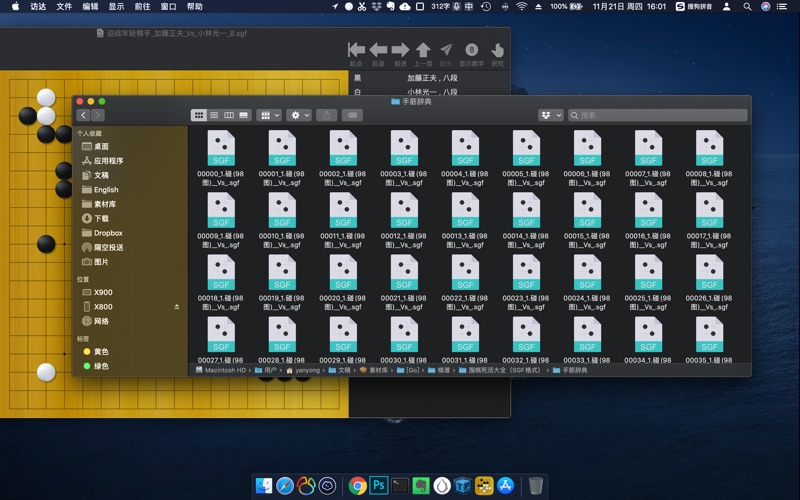Open the 前往 menu in menu bar

pos(142,6)
